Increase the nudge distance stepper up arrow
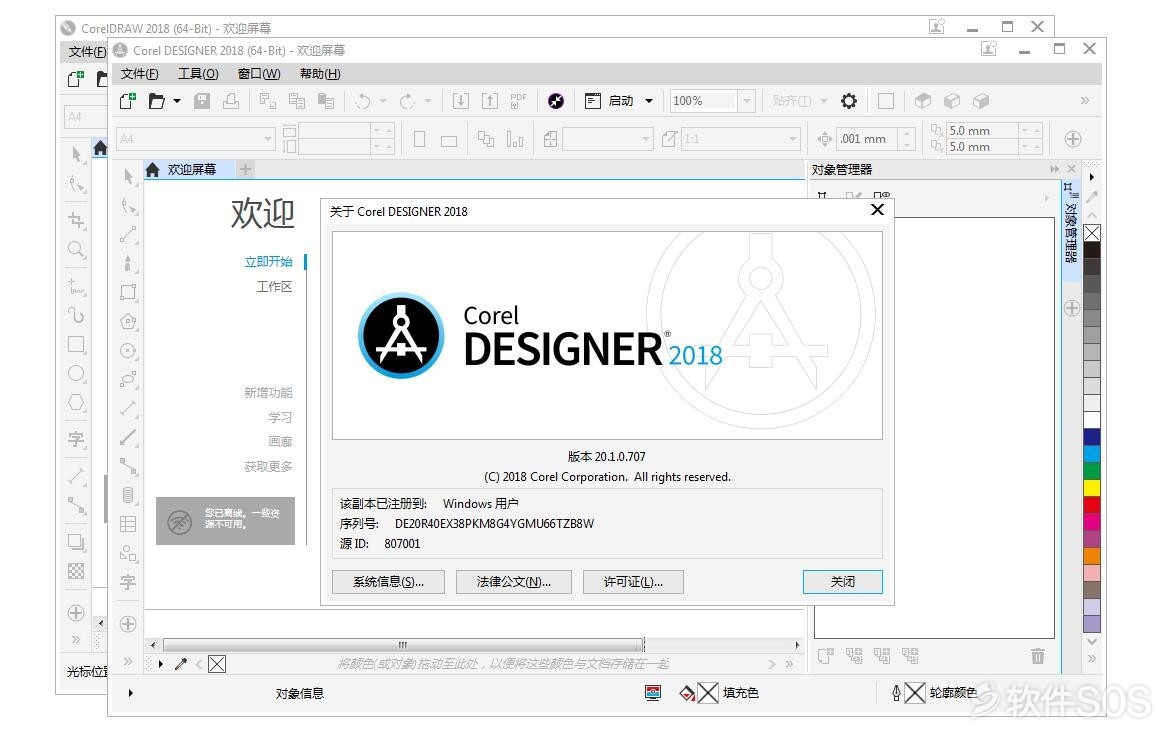The image size is (1168, 731). tap(907, 133)
